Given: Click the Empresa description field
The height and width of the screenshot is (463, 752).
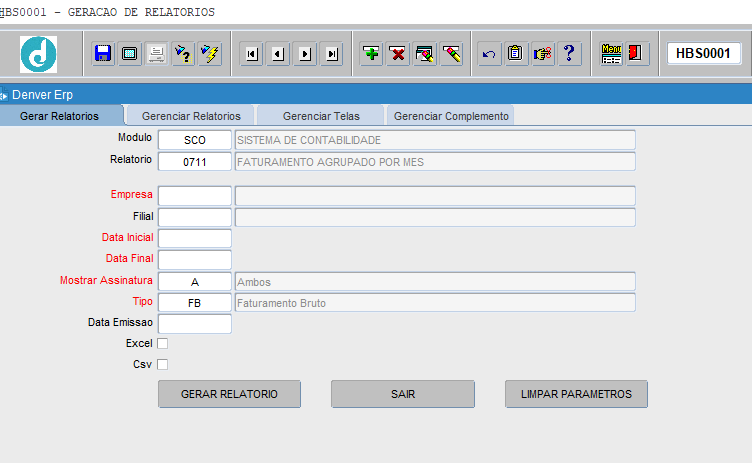Looking at the screenshot, I should tap(435, 196).
